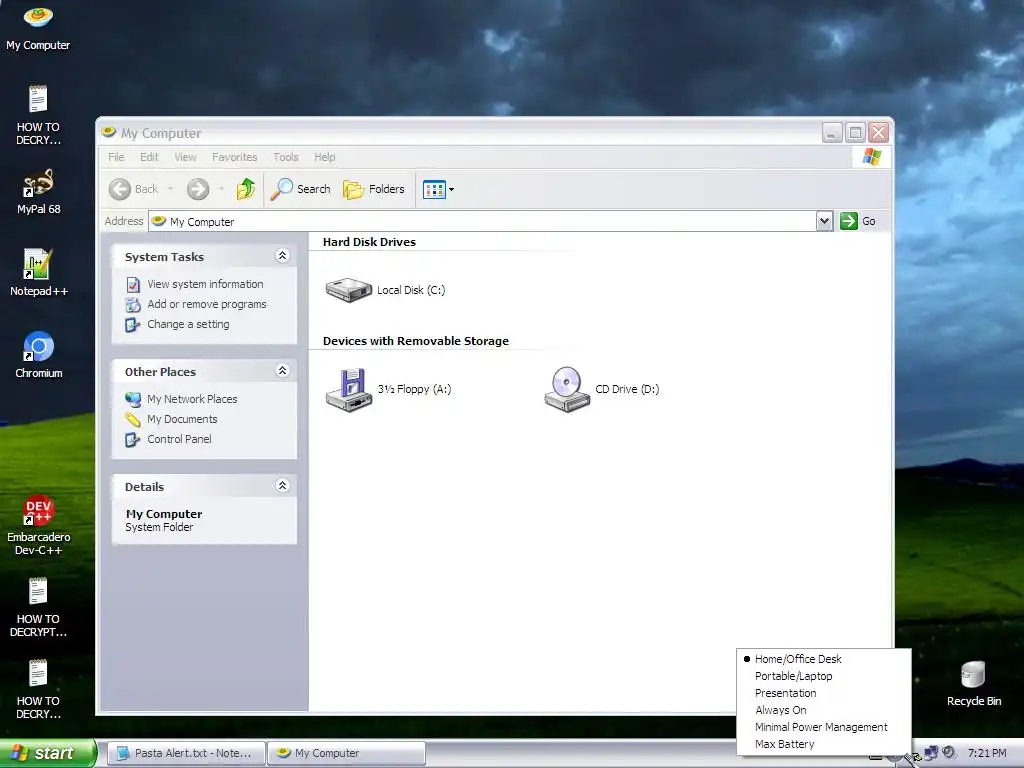This screenshot has height=768, width=1024.
Task: Click My Computer taskbar button
Action: tap(346, 753)
